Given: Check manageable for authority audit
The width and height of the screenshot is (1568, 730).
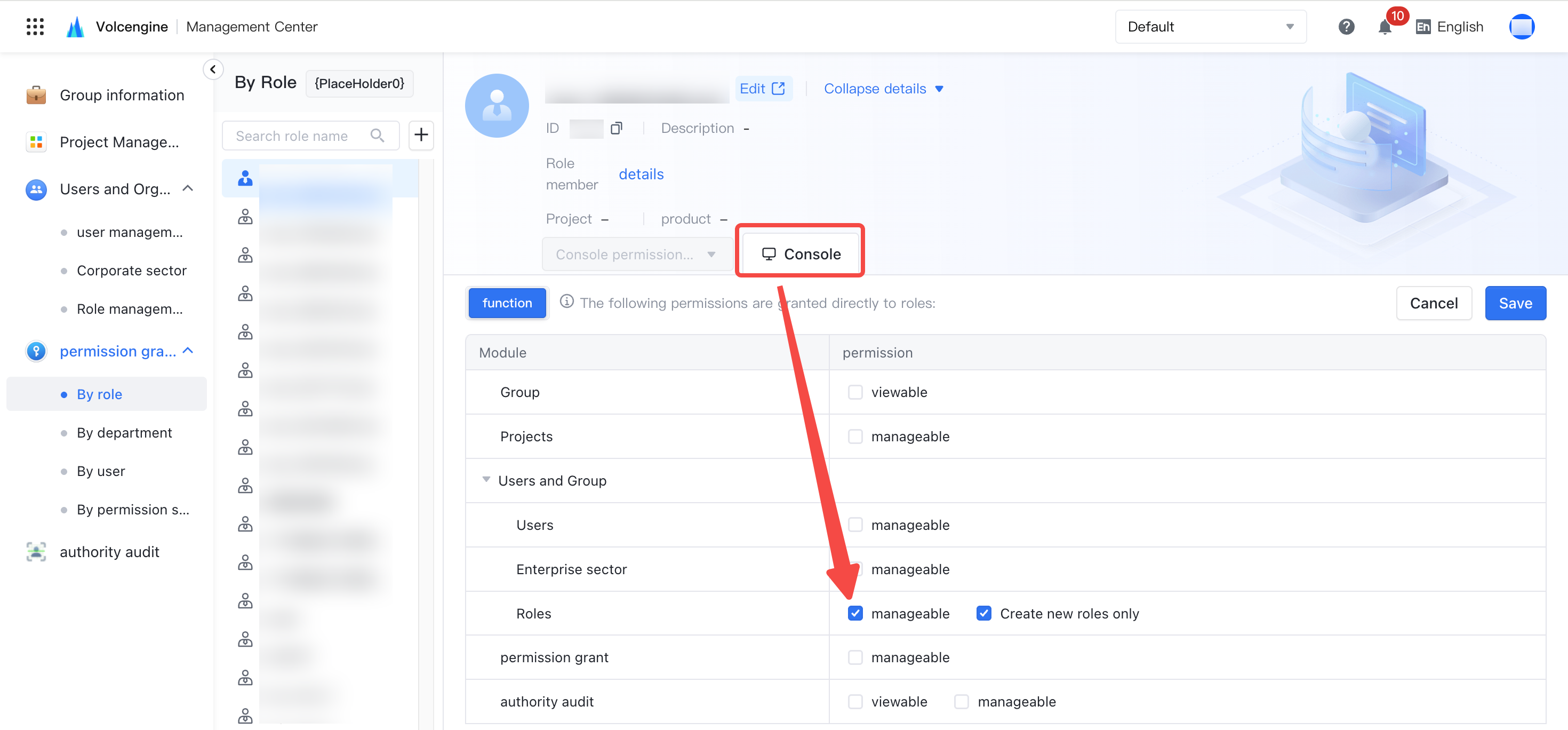Looking at the screenshot, I should coord(962,702).
